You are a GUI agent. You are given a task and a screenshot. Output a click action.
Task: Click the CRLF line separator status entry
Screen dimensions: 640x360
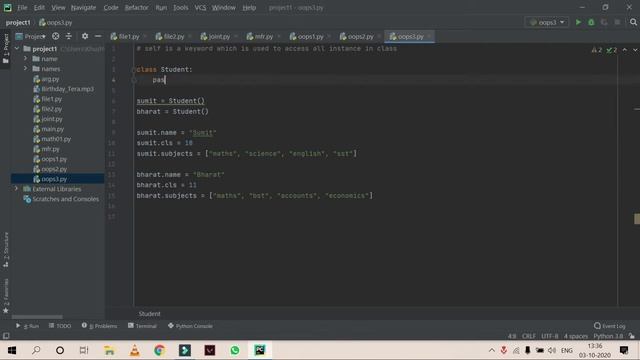(x=529, y=336)
